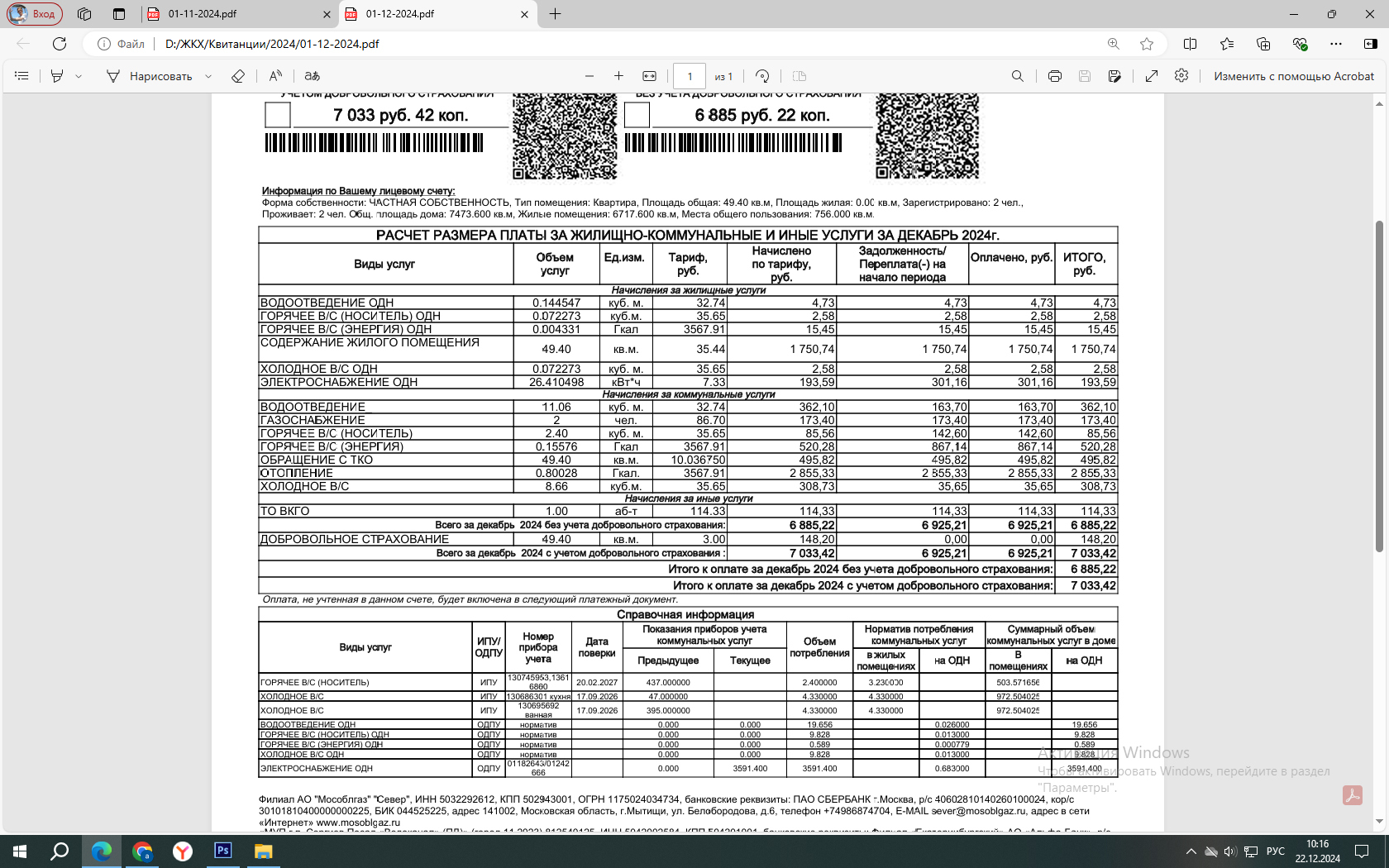This screenshot has height=868, width=1389.
Task: Open File Explorer from the taskbar
Action: click(263, 851)
